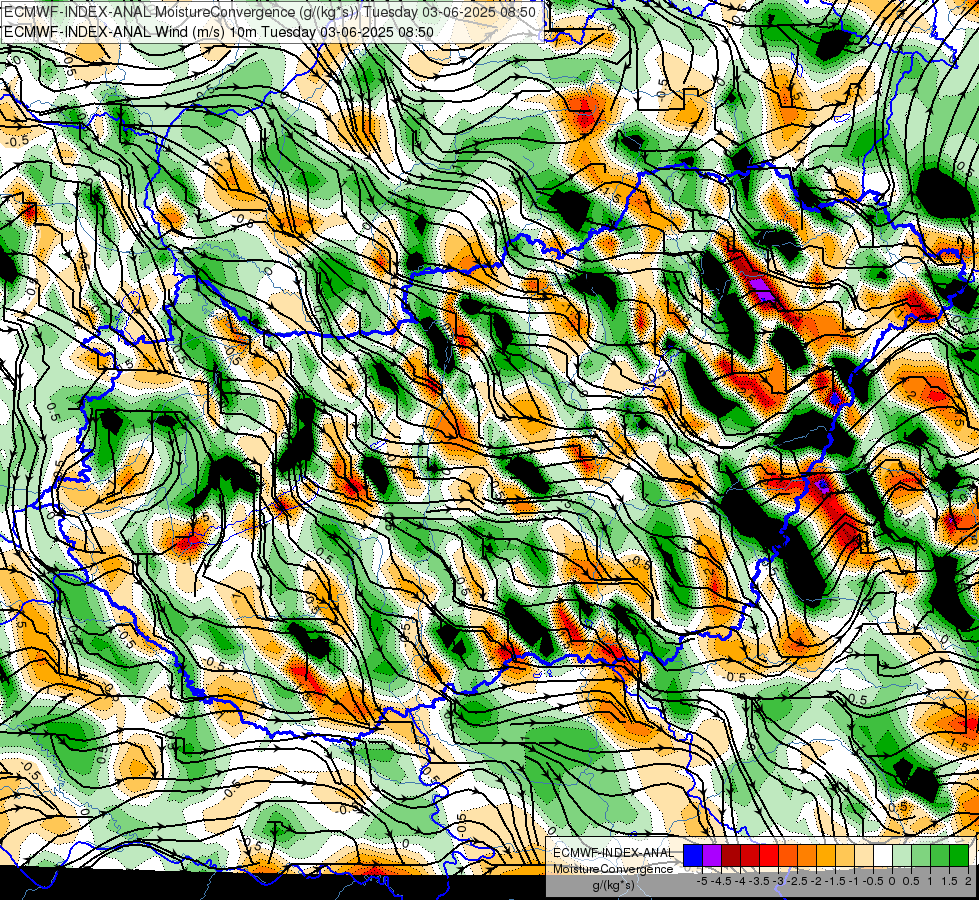Click the -0.5 tick label in legend
This screenshot has width=979, height=900.
(873, 881)
